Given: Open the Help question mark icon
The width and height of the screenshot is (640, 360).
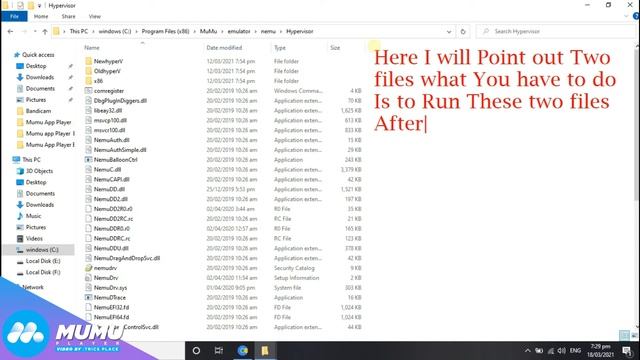Looking at the screenshot, I should [636, 16].
